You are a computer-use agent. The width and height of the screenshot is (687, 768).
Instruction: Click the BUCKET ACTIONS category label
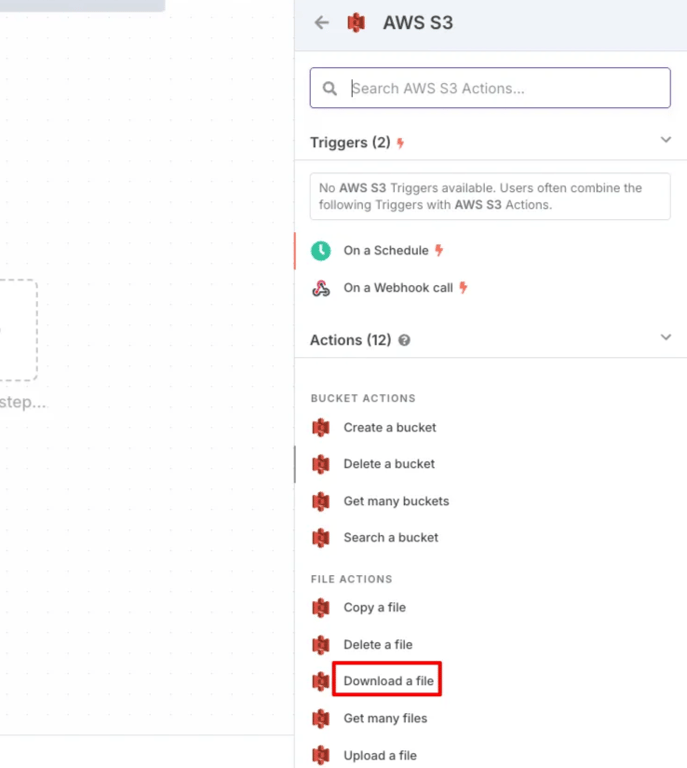tap(363, 398)
